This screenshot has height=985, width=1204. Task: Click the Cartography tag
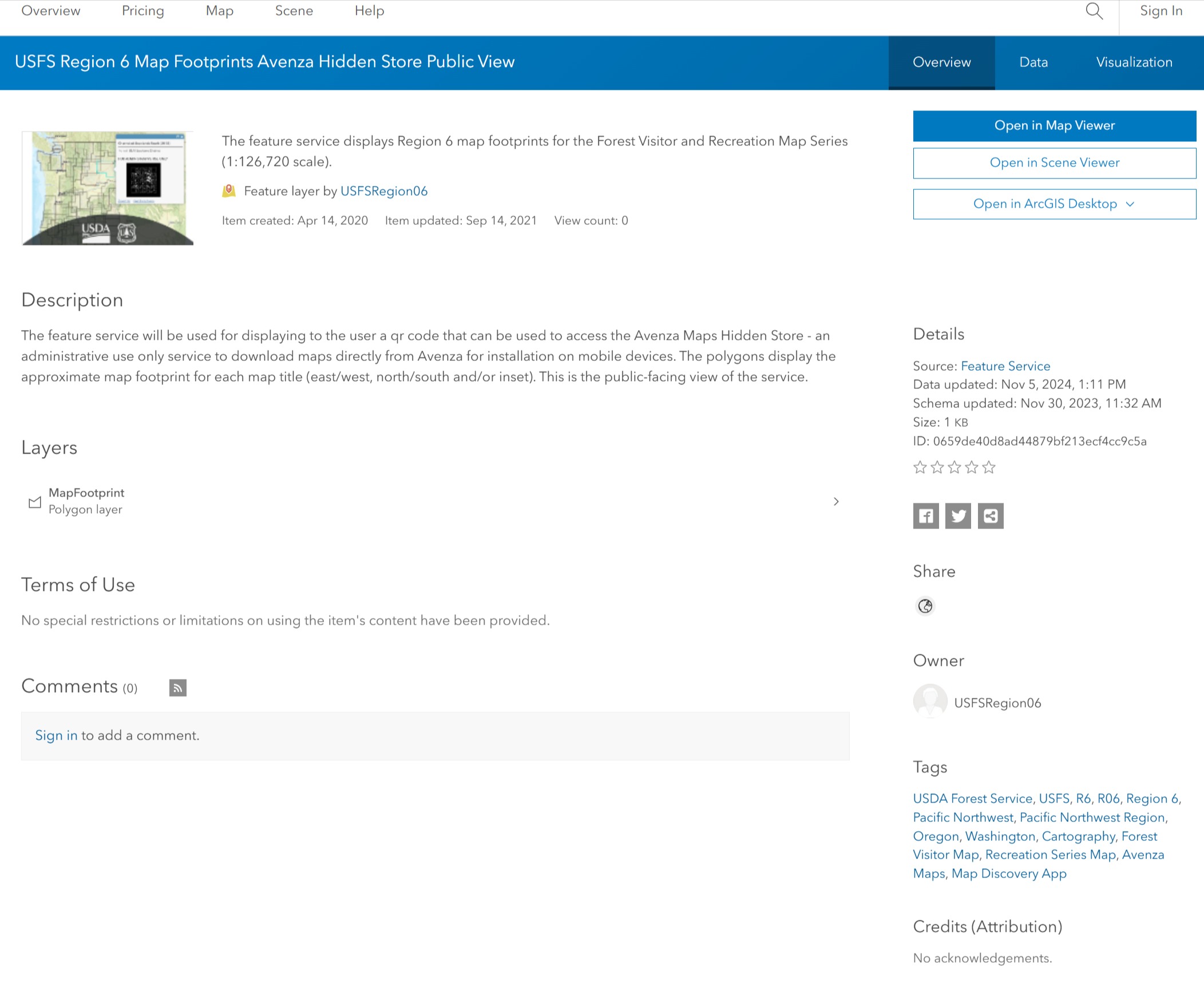point(1079,836)
